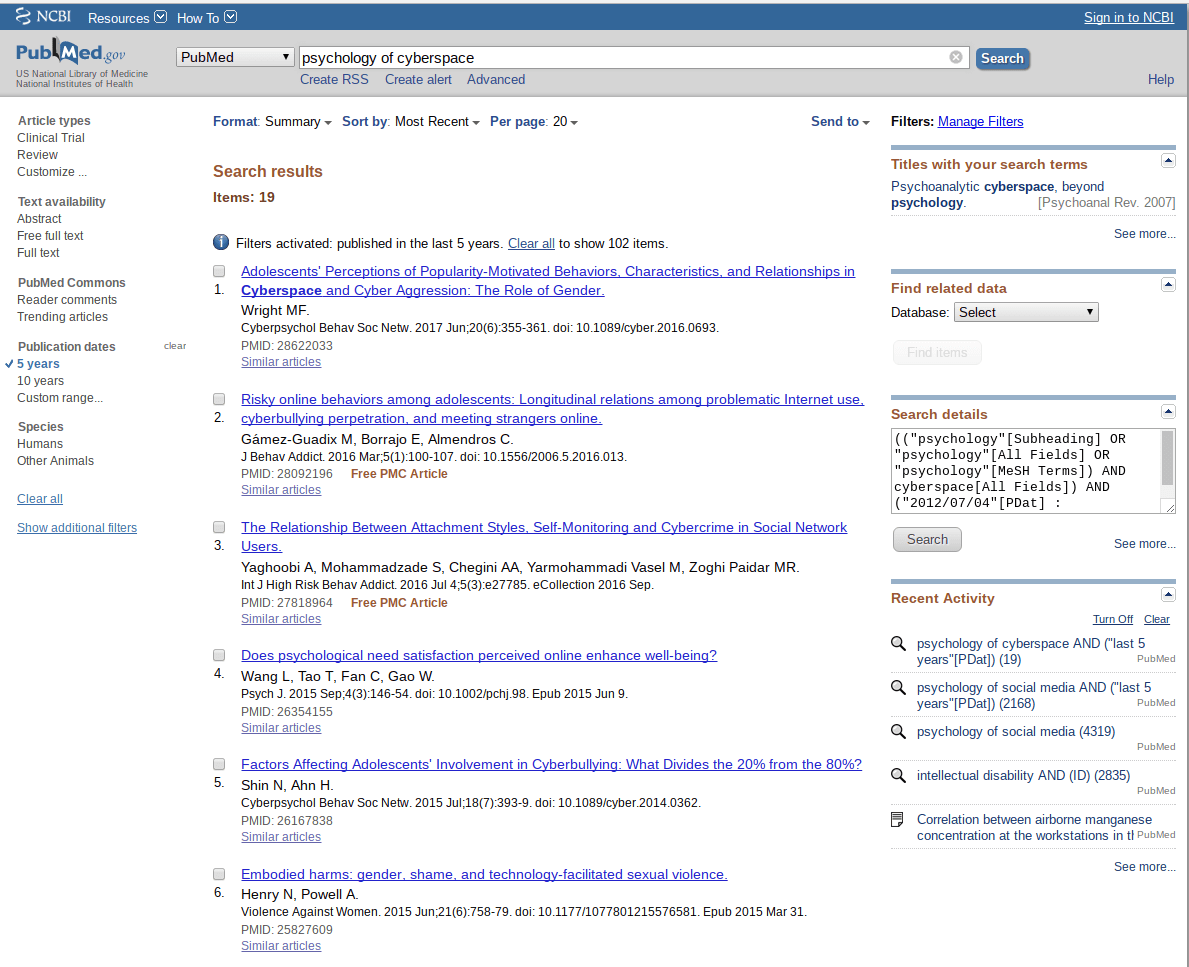
Task: Click the PubMed.gov logo
Action: tap(70, 53)
